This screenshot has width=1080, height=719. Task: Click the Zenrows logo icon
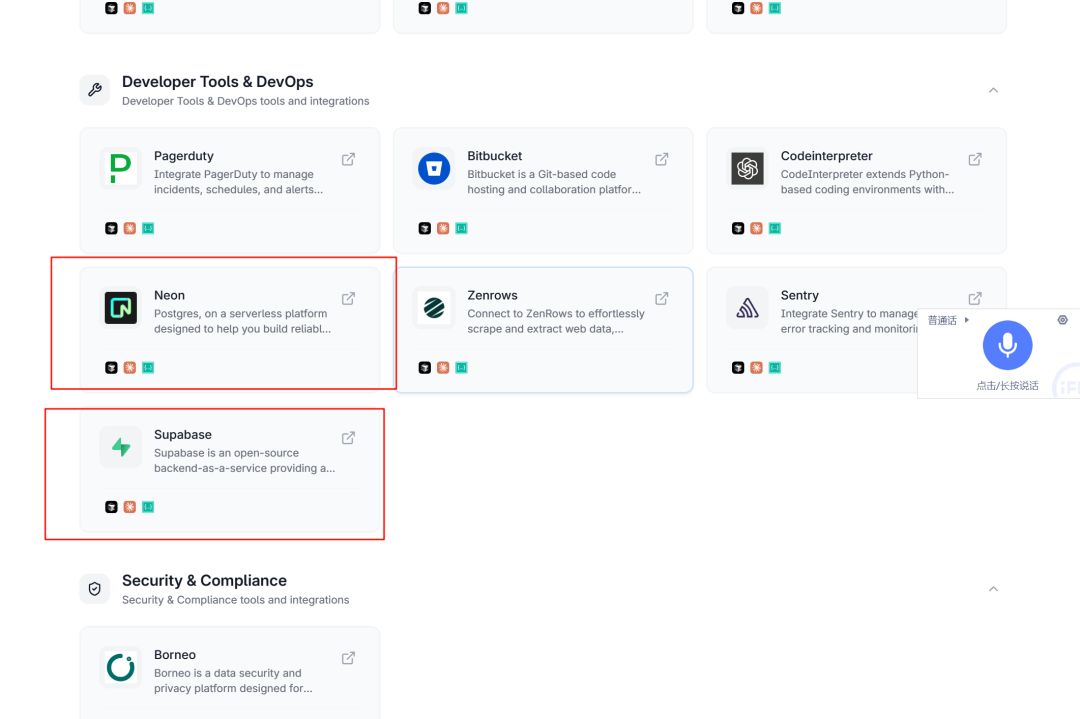click(x=434, y=308)
